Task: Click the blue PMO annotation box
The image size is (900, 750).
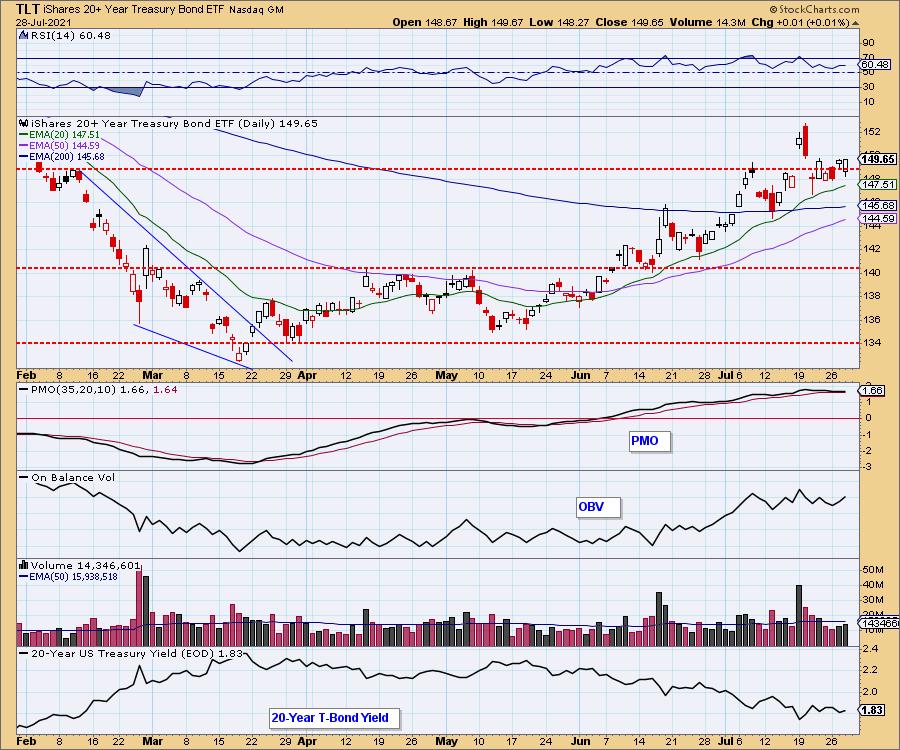Action: (x=649, y=441)
